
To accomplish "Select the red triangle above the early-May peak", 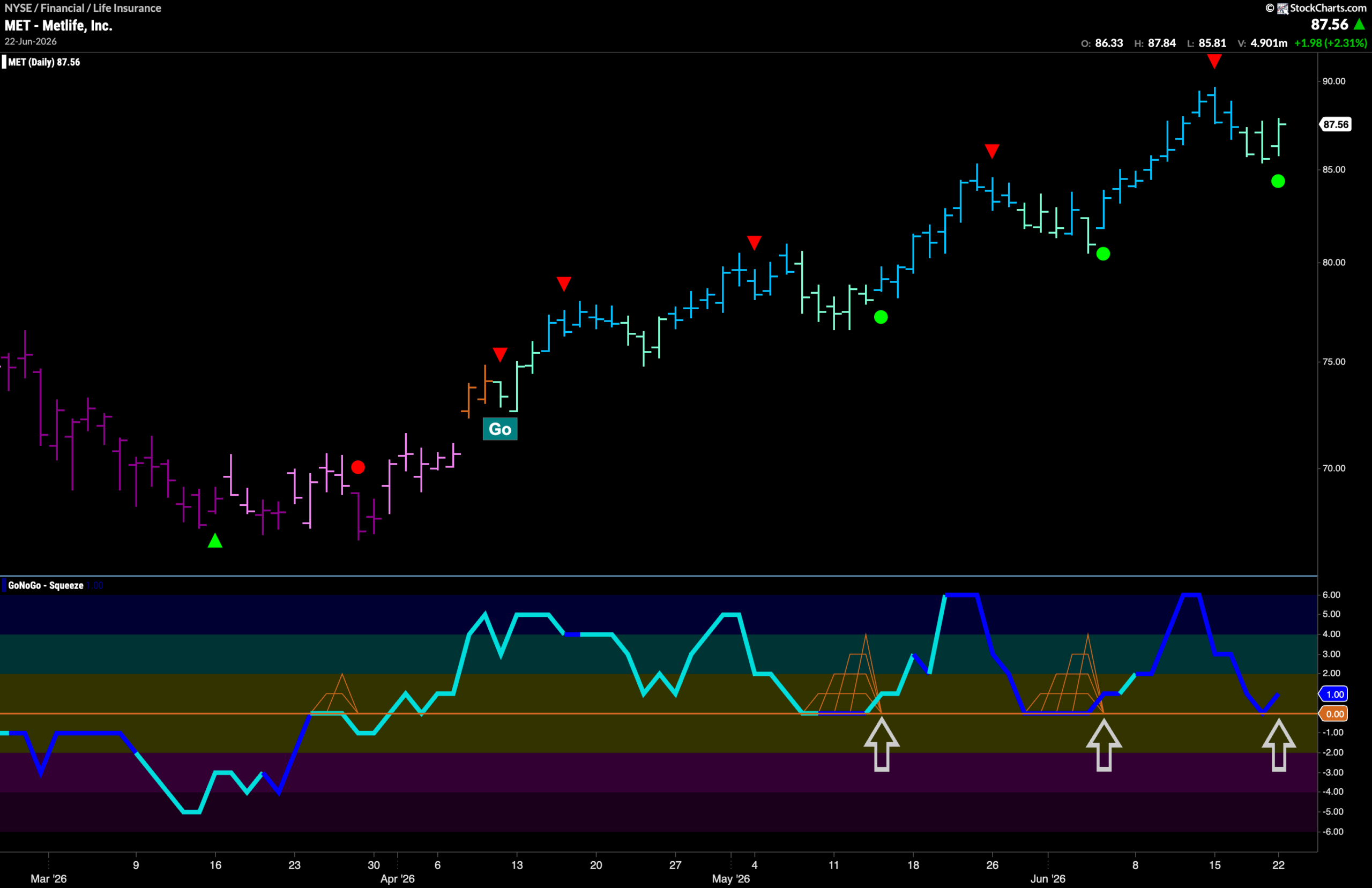I will tap(754, 243).
